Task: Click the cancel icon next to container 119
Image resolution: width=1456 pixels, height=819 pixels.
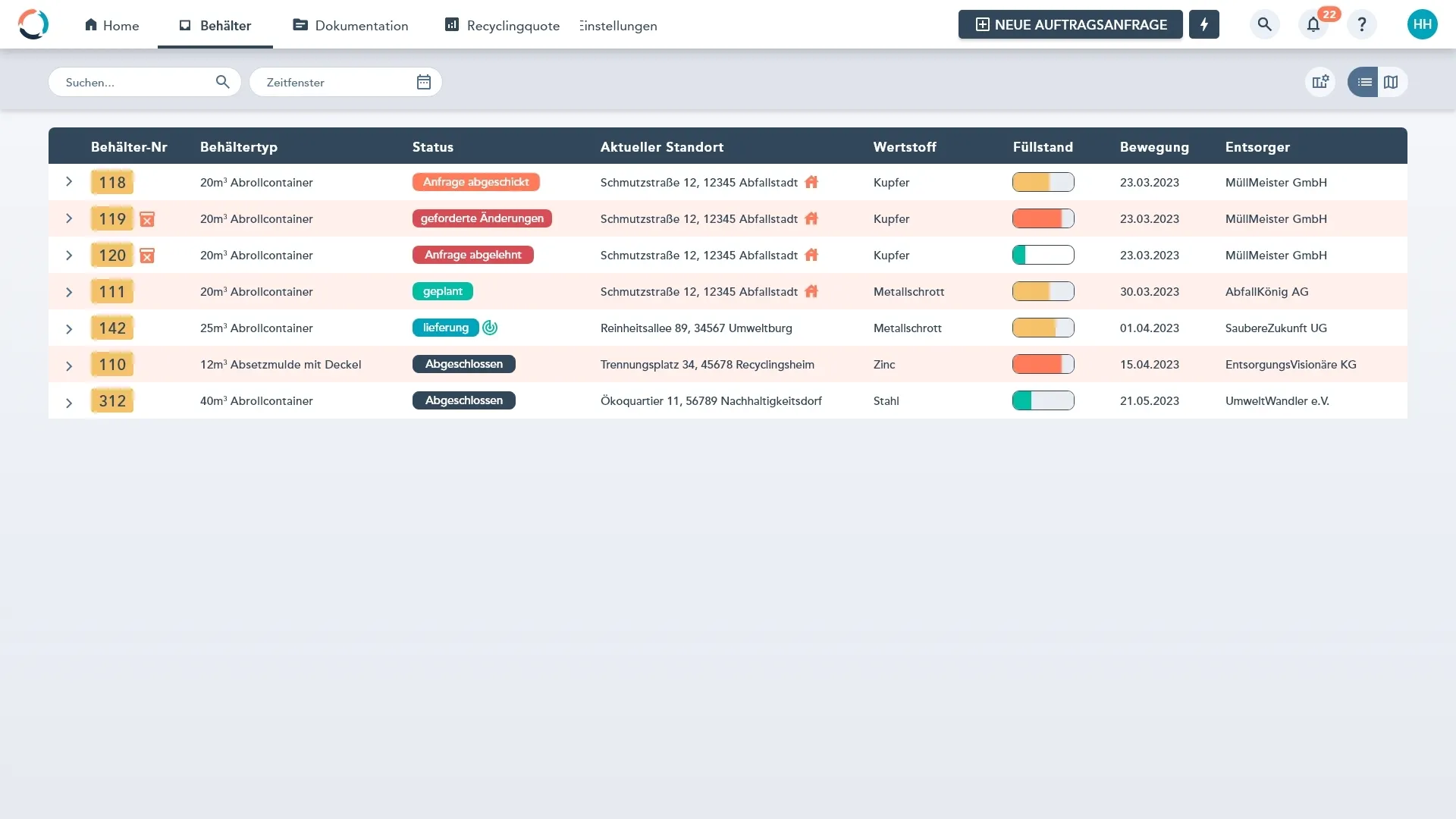Action: pos(147,219)
